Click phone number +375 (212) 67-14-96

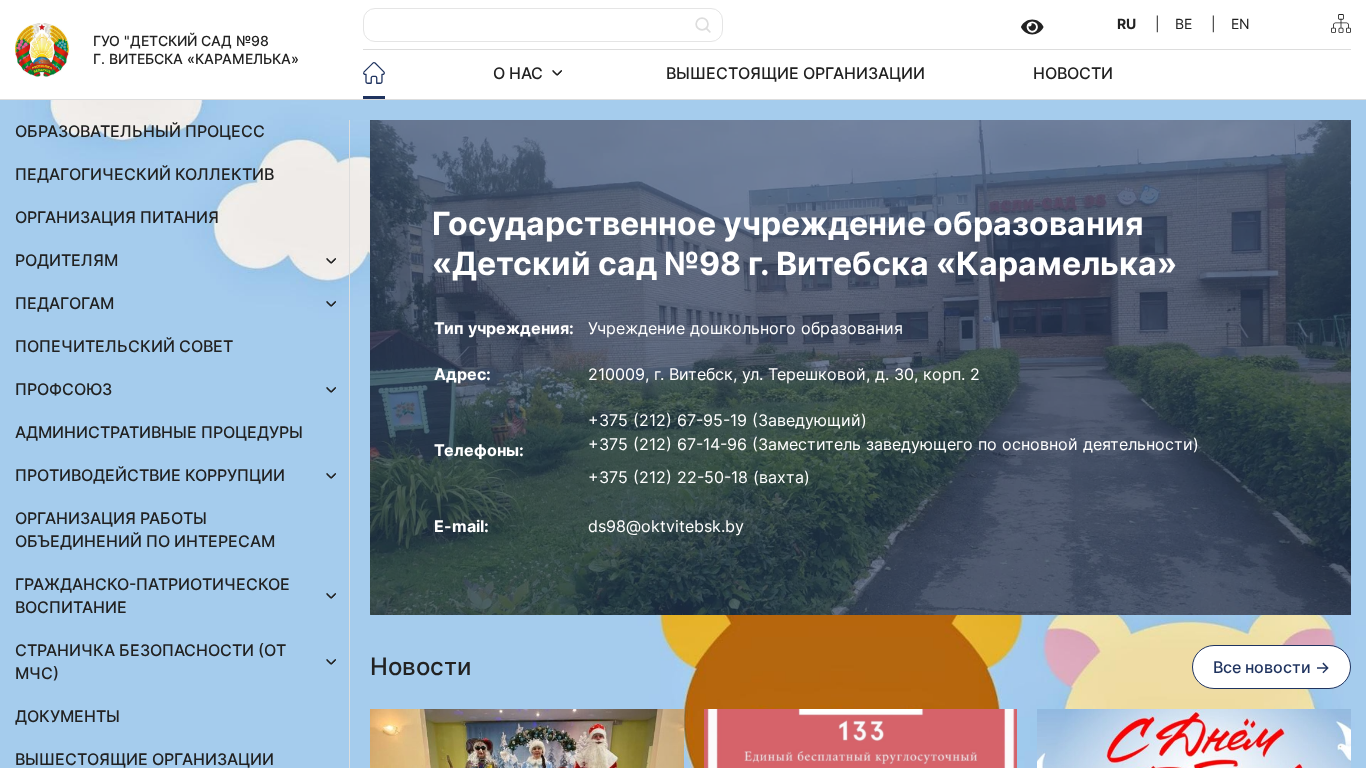point(667,444)
